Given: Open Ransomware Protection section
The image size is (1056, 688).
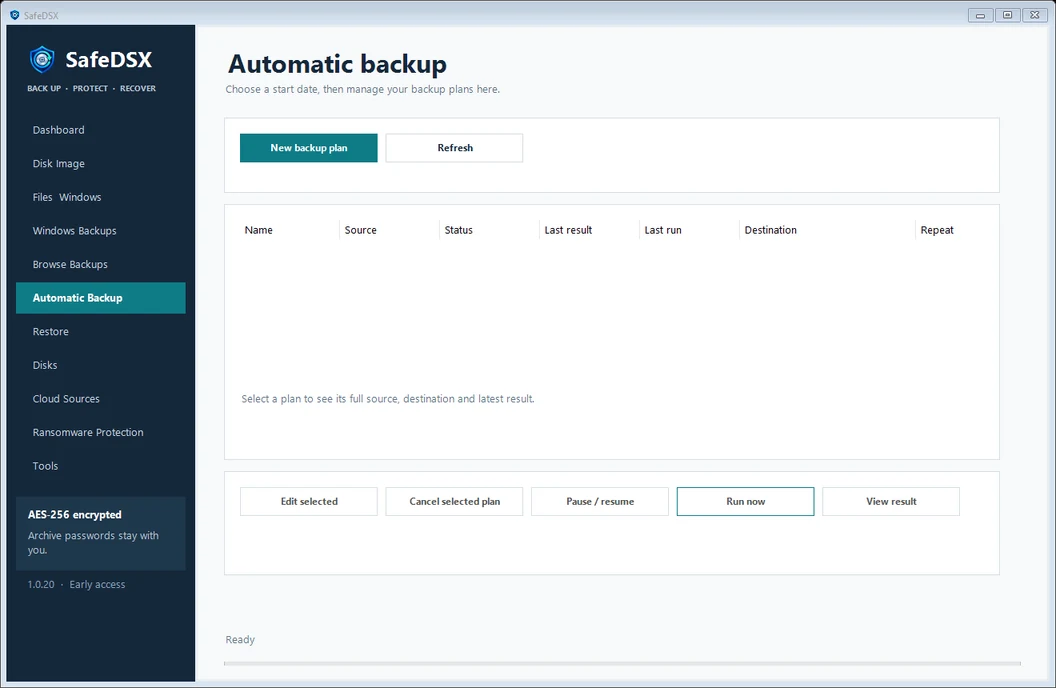Looking at the screenshot, I should [100, 432].
